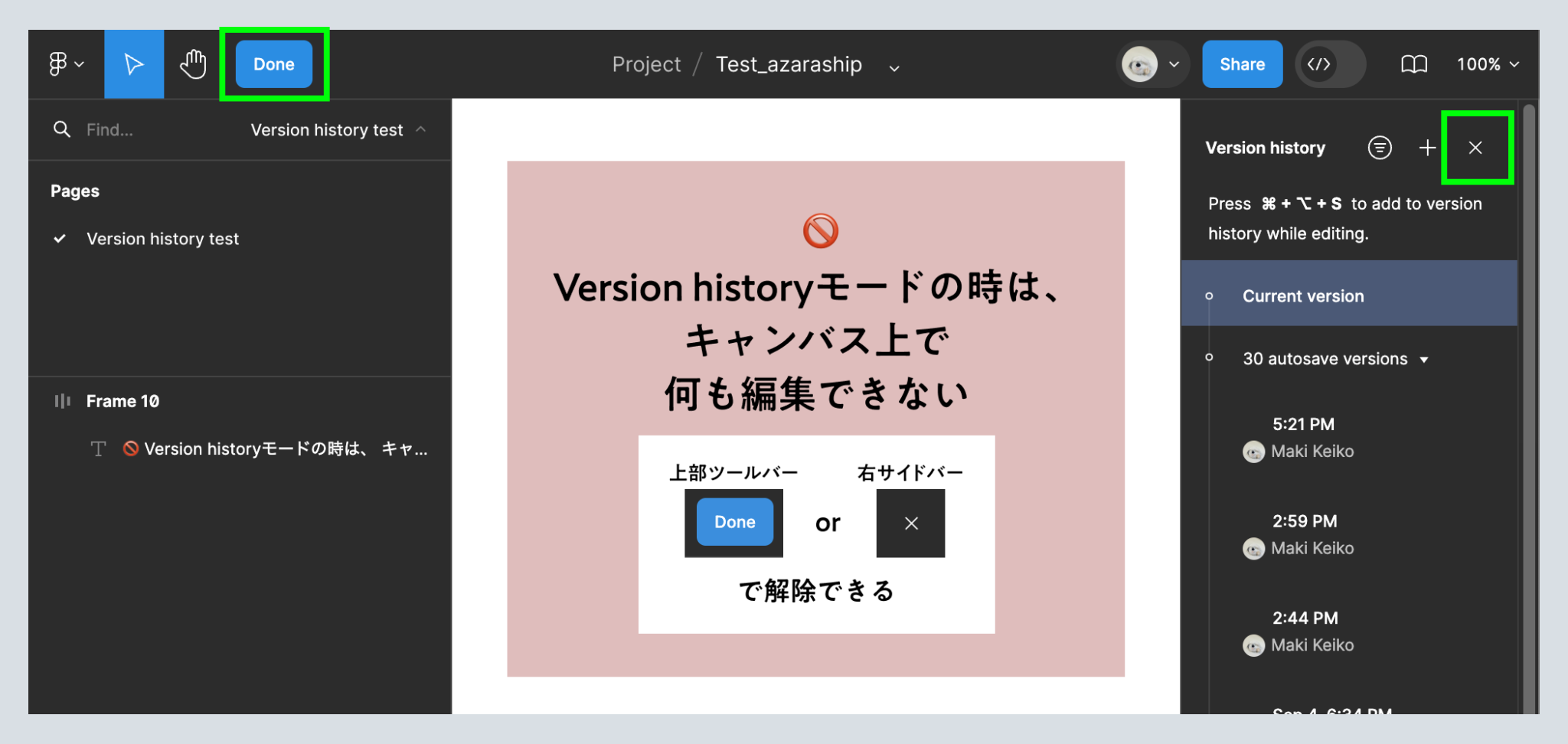Viewport: 1568px width, 744px height.
Task: Select the Version history test page
Action: (162, 239)
